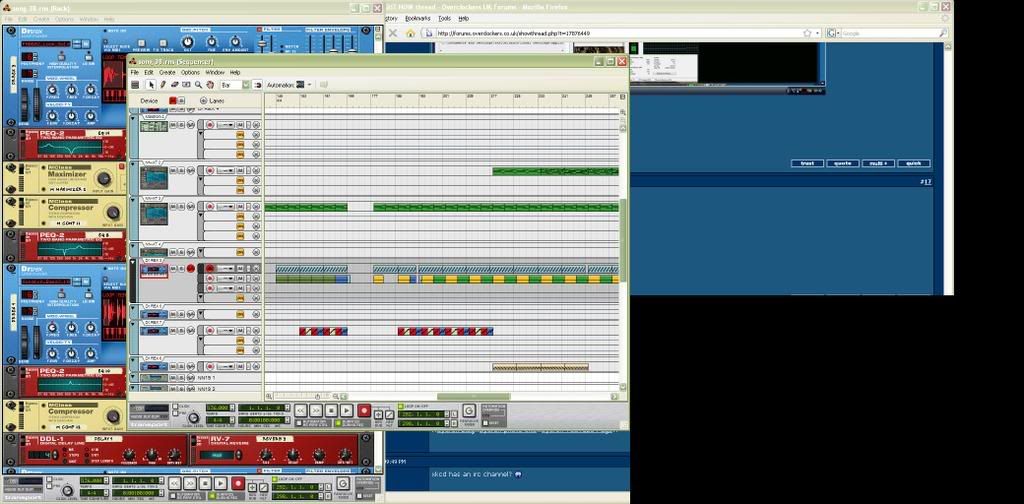1024x504 pixels.
Task: Click Fast Forward in Sequencer transport
Action: click(x=316, y=411)
